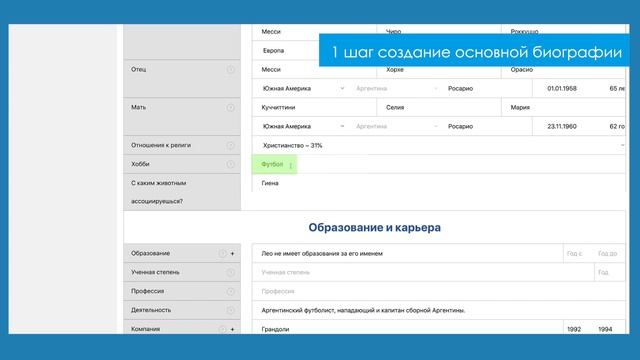Image resolution: width=640 pixels, height=360 pixels.
Task: Click mother's surname field Куччиттини
Action: pos(314,108)
